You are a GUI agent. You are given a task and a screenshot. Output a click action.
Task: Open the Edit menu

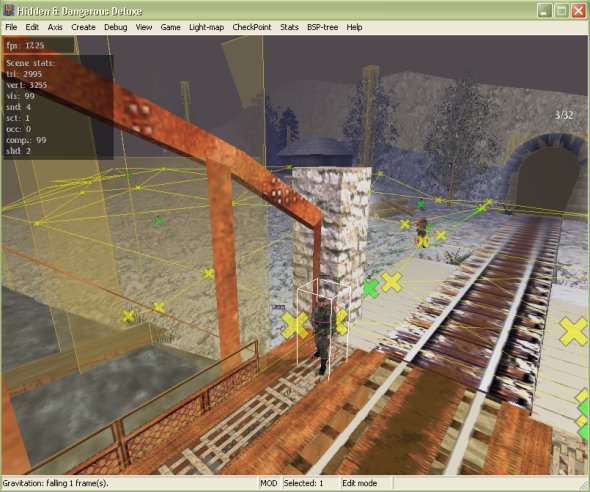tap(32, 27)
